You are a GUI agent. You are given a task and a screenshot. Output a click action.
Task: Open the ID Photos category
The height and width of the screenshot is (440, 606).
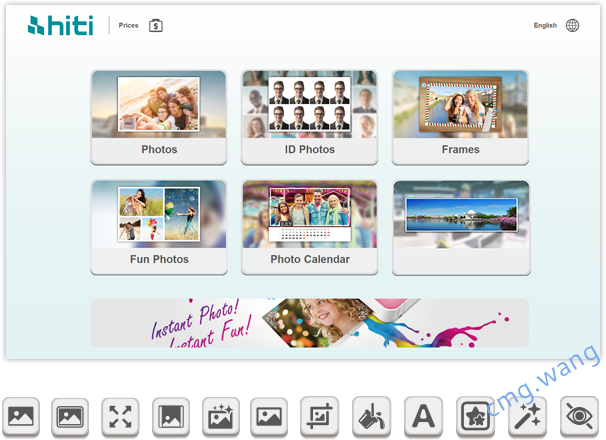[x=309, y=117]
